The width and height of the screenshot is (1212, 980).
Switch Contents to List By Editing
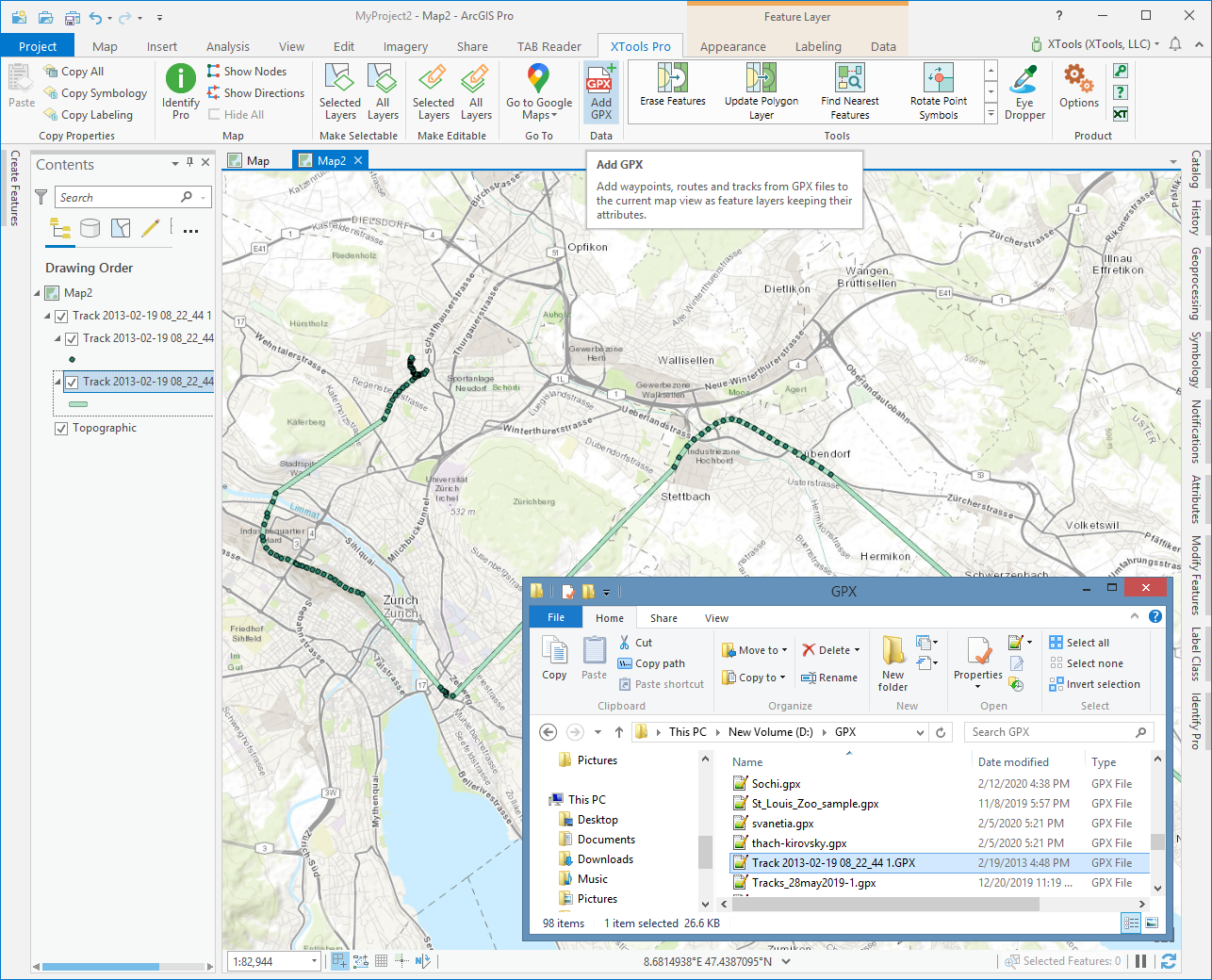pyautogui.click(x=150, y=228)
